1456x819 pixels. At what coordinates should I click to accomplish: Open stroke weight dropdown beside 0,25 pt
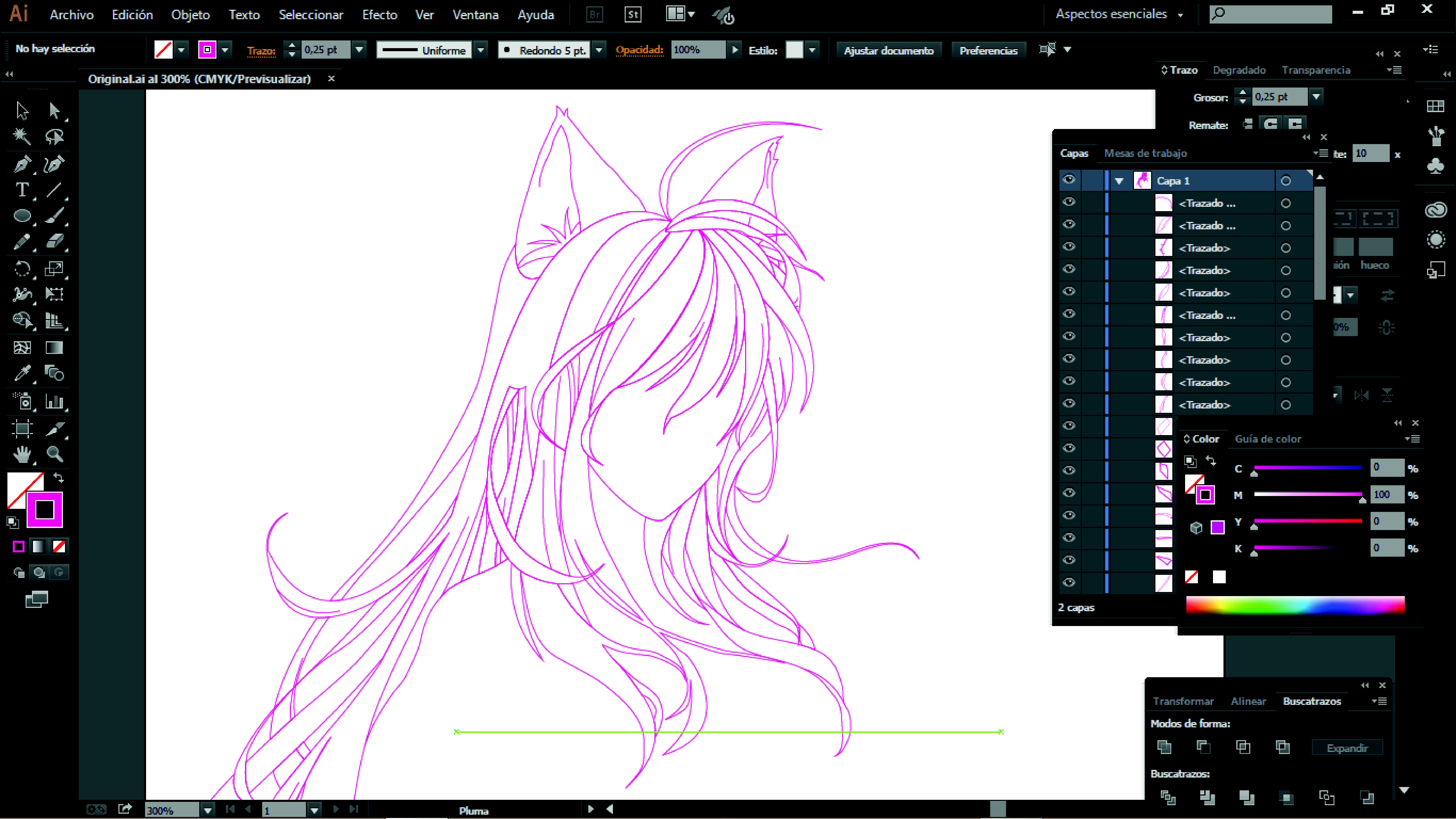(359, 50)
